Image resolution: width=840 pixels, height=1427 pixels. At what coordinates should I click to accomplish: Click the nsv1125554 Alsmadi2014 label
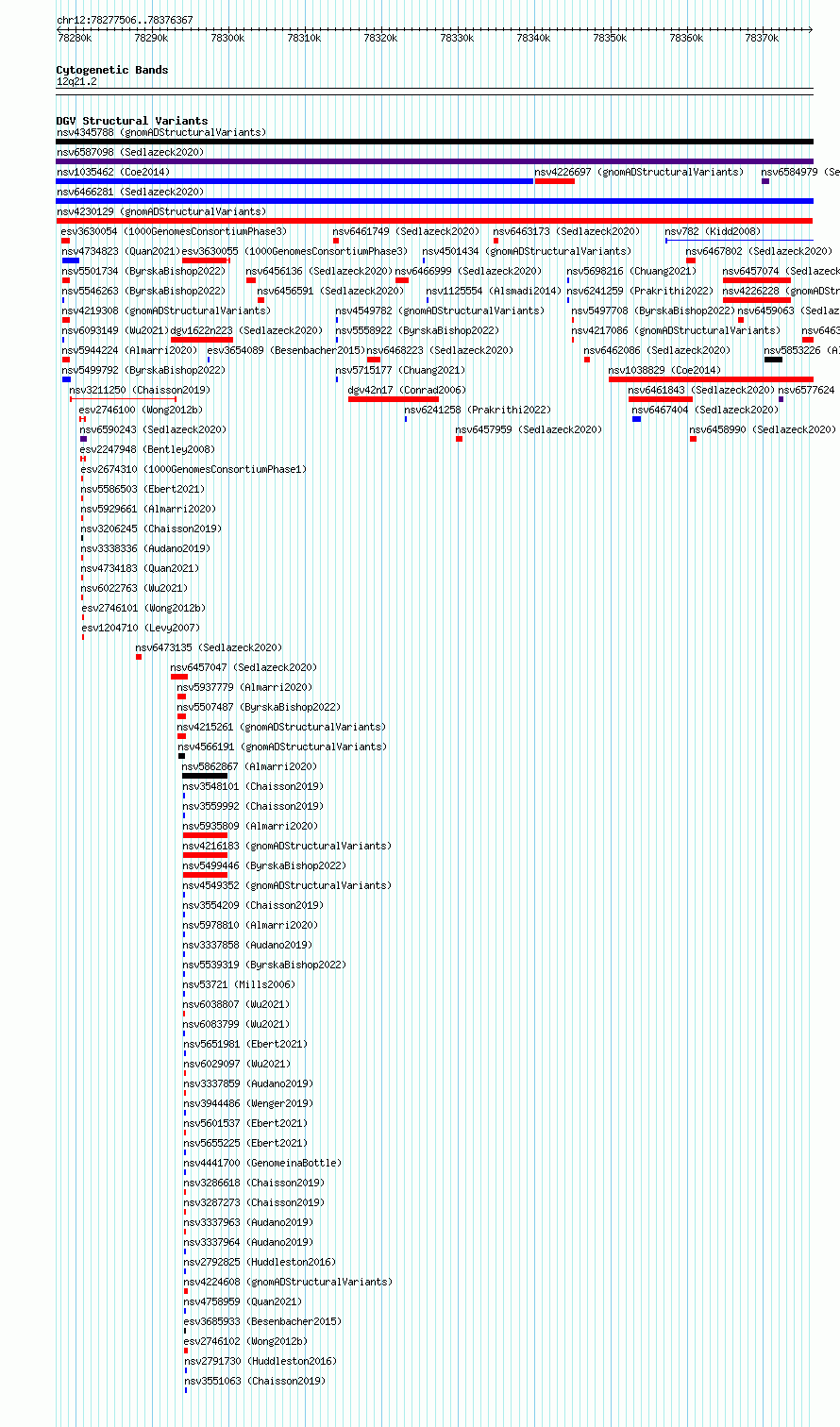pyautogui.click(x=494, y=291)
